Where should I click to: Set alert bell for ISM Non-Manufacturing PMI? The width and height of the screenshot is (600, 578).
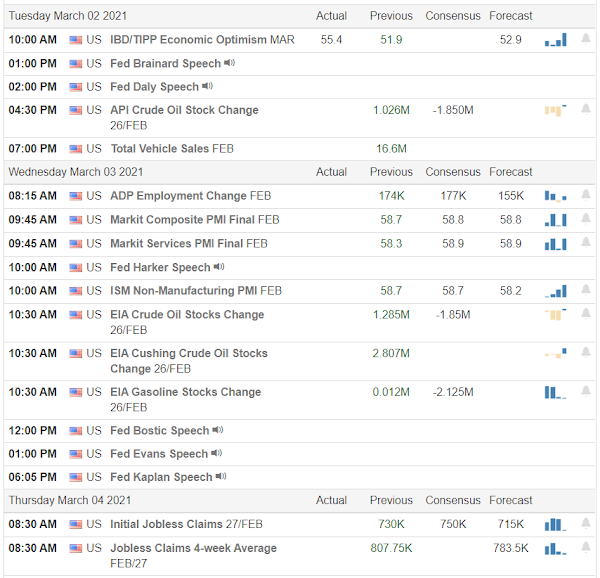pos(586,290)
